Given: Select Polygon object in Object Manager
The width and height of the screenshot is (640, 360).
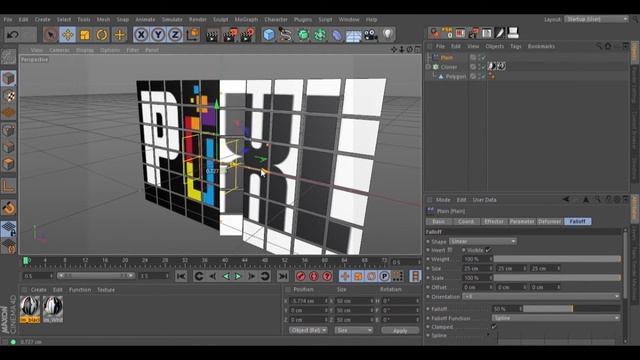Looking at the screenshot, I should click(456, 76).
